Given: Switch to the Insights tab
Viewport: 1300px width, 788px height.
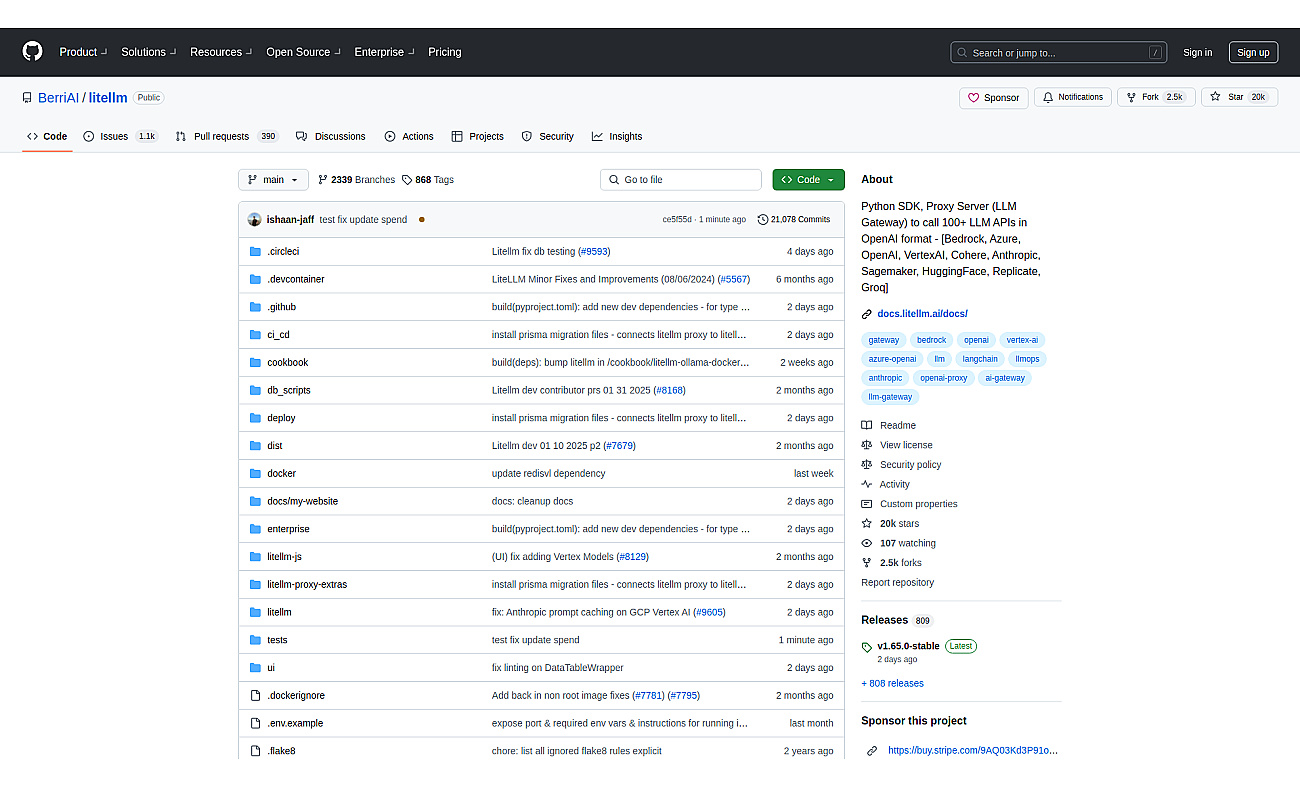Looking at the screenshot, I should 617,136.
